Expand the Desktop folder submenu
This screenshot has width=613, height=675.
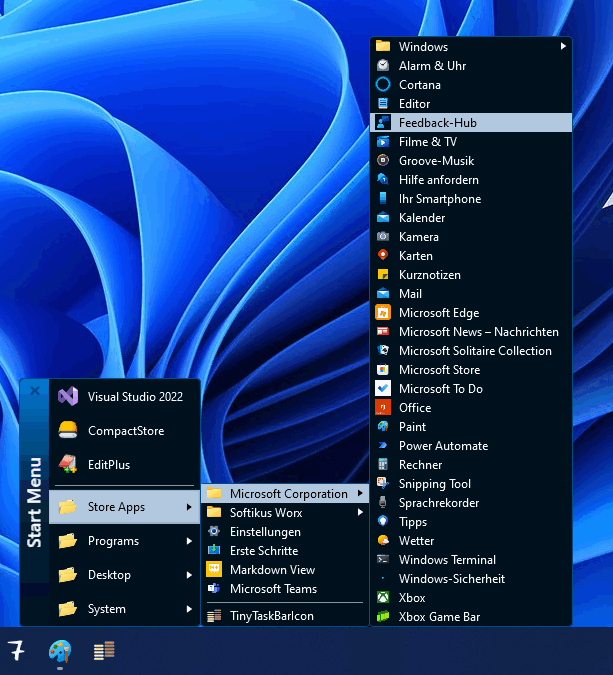pos(189,575)
